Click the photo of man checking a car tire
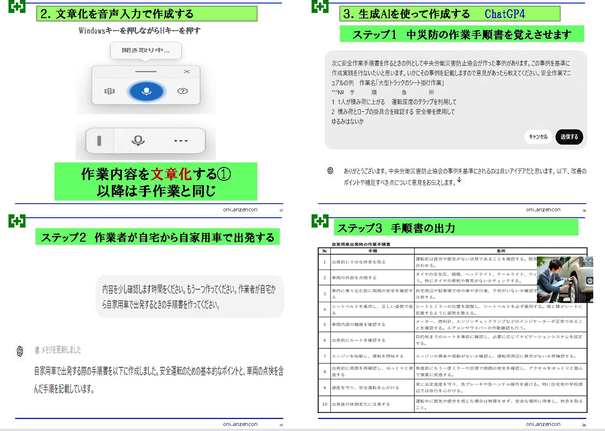Image resolution: width=605 pixels, height=431 pixels. (x=565, y=279)
